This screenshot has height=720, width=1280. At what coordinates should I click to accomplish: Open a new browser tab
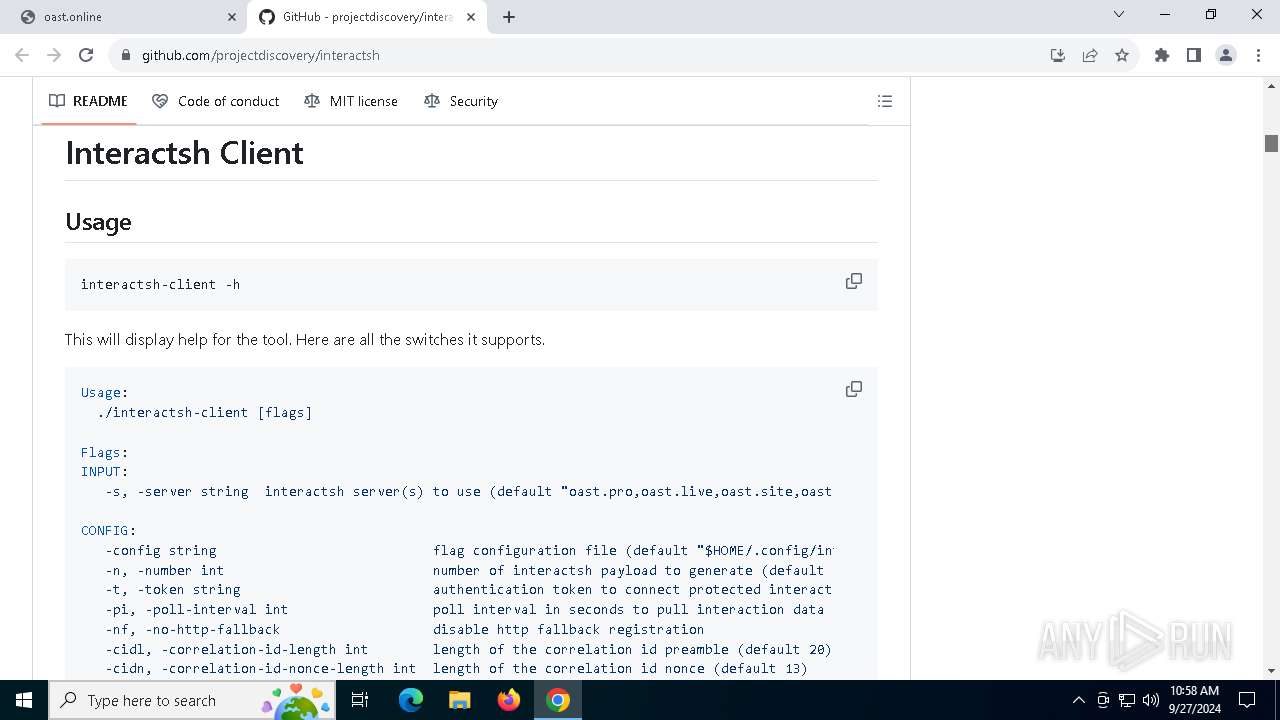click(509, 17)
